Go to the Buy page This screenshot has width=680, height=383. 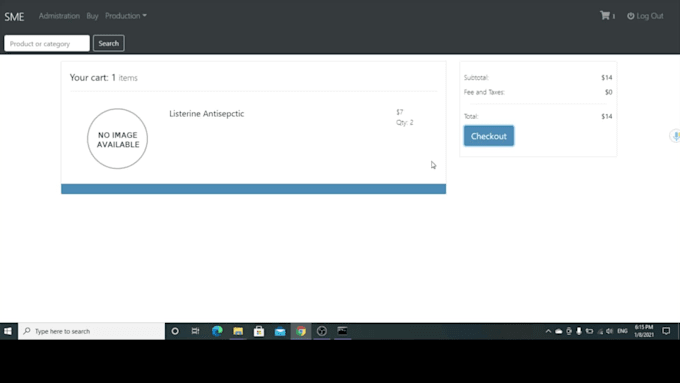point(92,16)
